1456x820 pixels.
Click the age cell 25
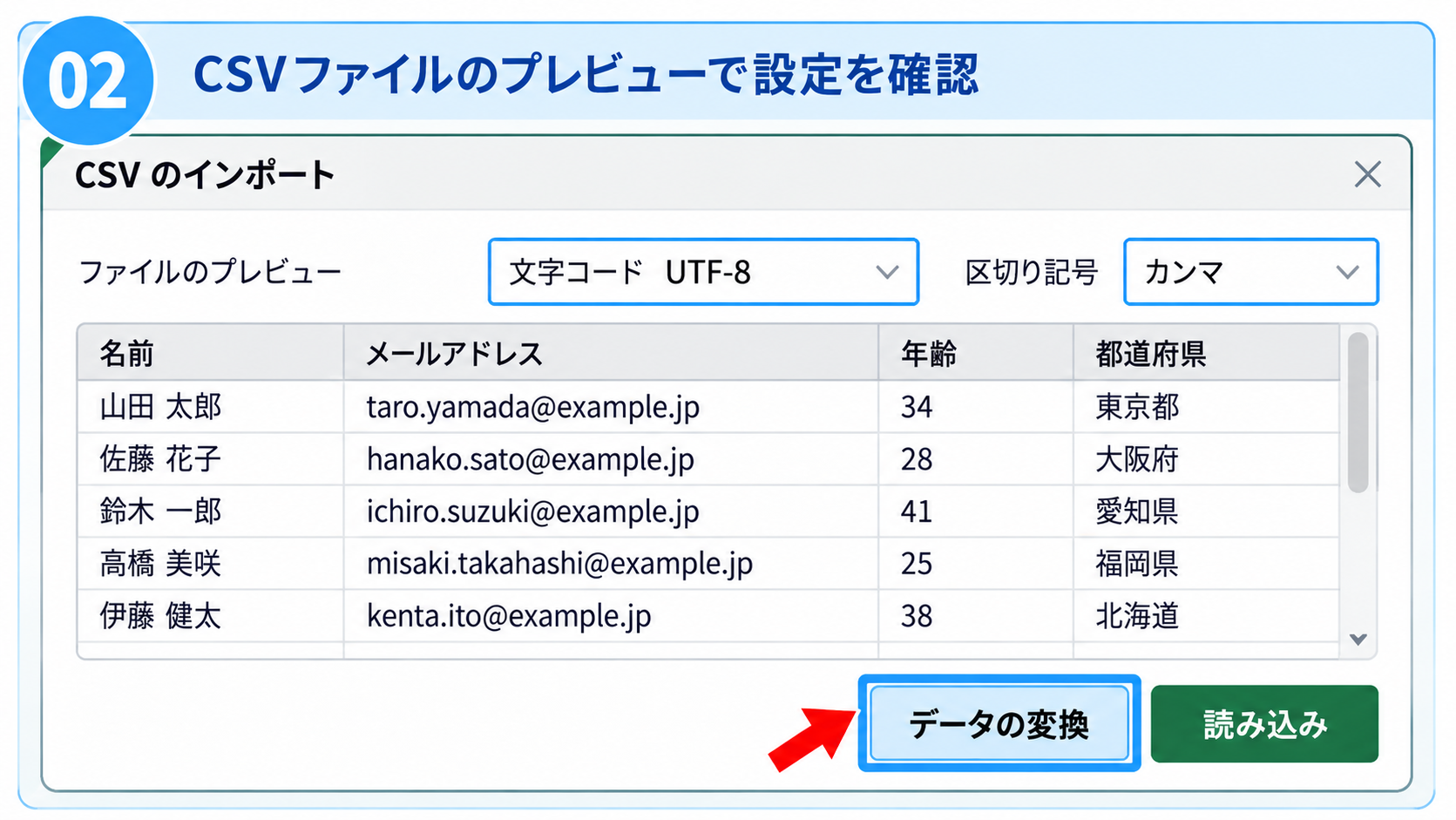tap(976, 564)
